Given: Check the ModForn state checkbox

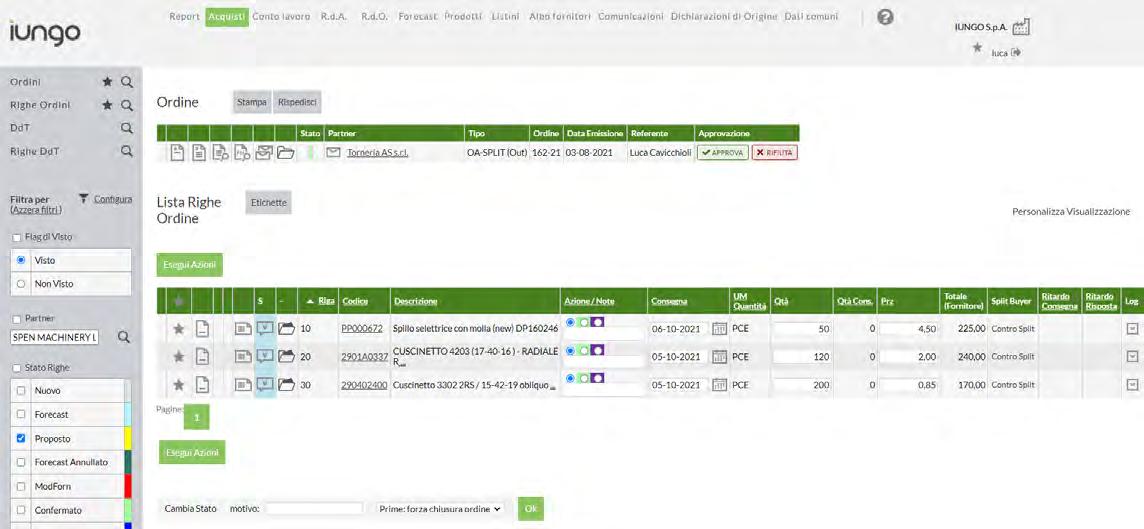Looking at the screenshot, I should (x=21, y=486).
